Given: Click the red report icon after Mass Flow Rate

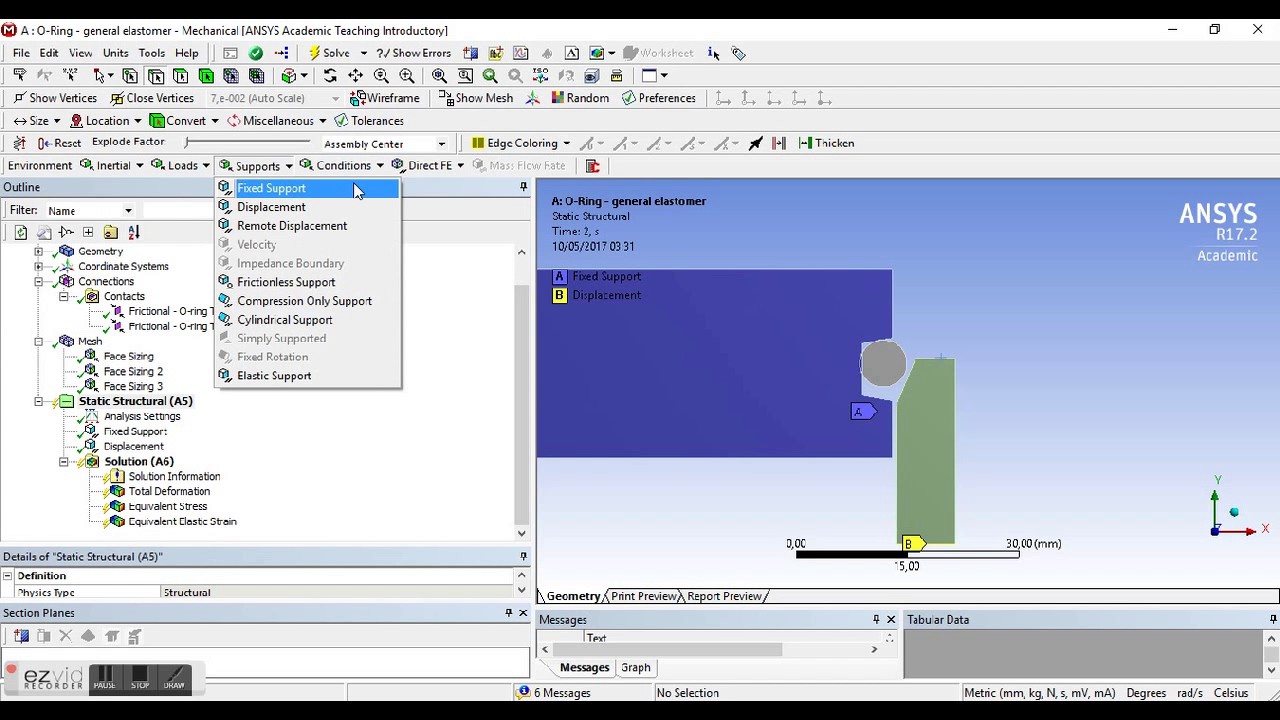Looking at the screenshot, I should coord(592,166).
